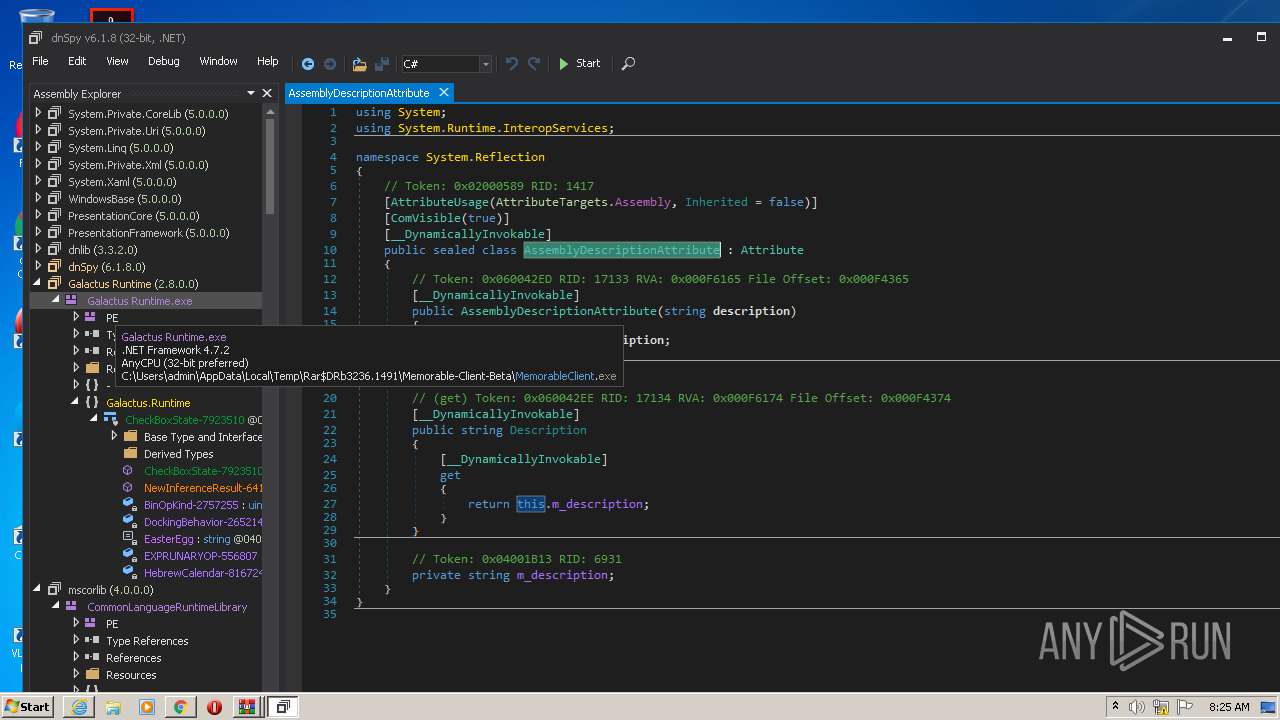Click the Galactus.Runtime namespace braces icon

coord(92,403)
